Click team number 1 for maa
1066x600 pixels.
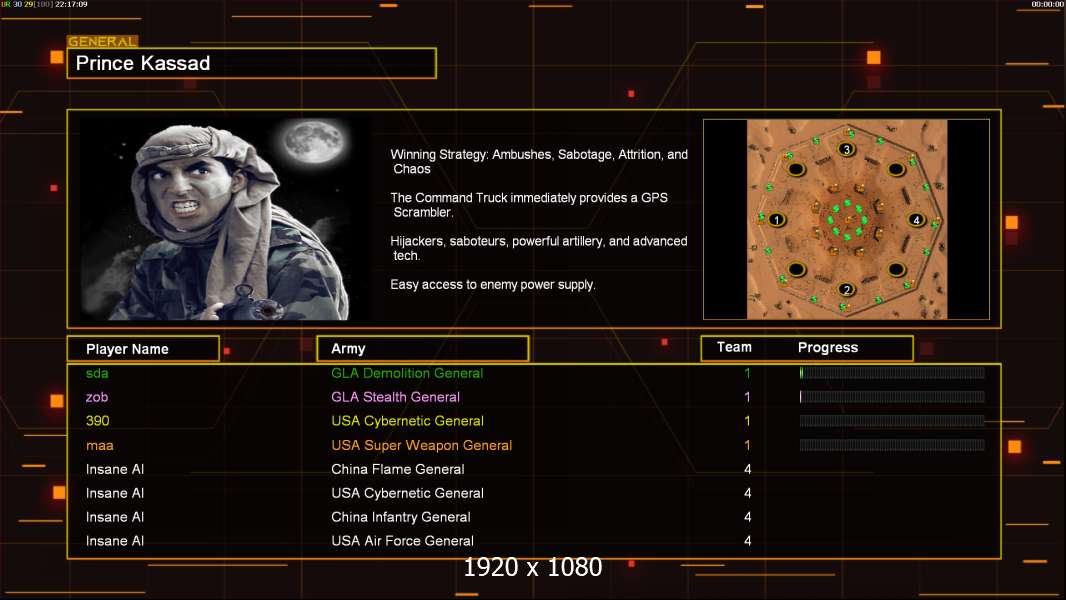pyautogui.click(x=747, y=445)
